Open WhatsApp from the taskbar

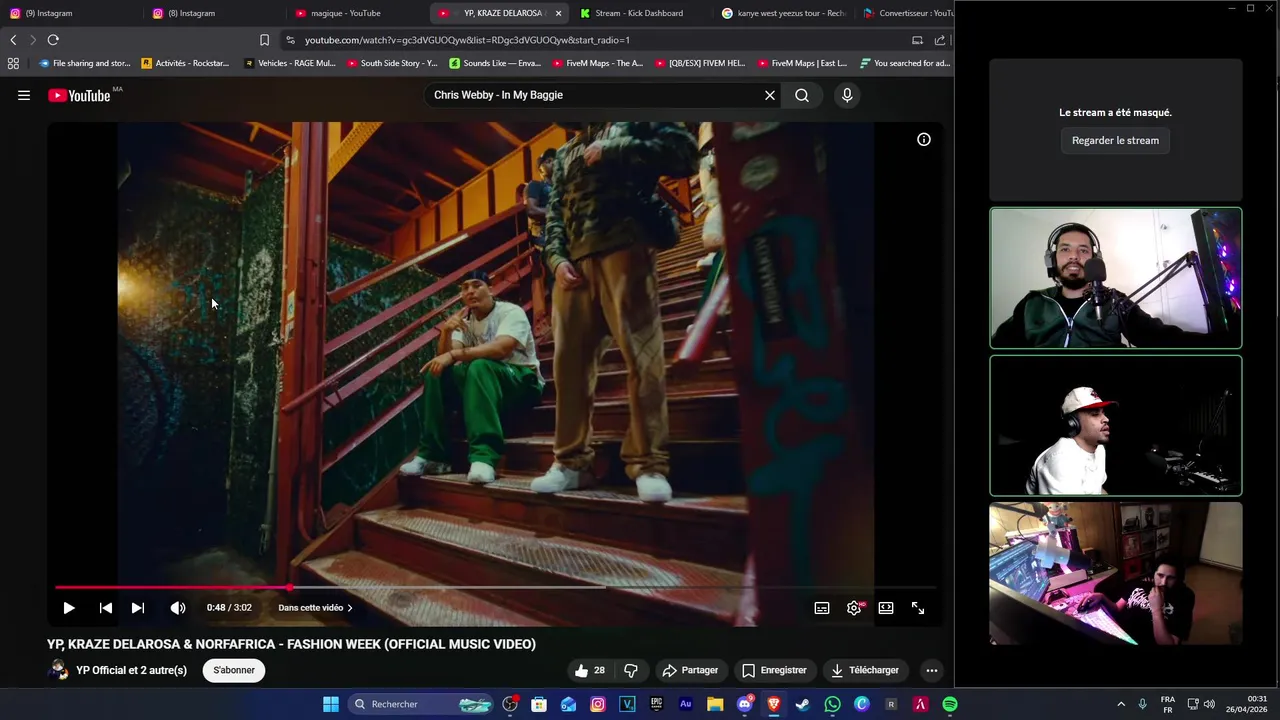(832, 704)
